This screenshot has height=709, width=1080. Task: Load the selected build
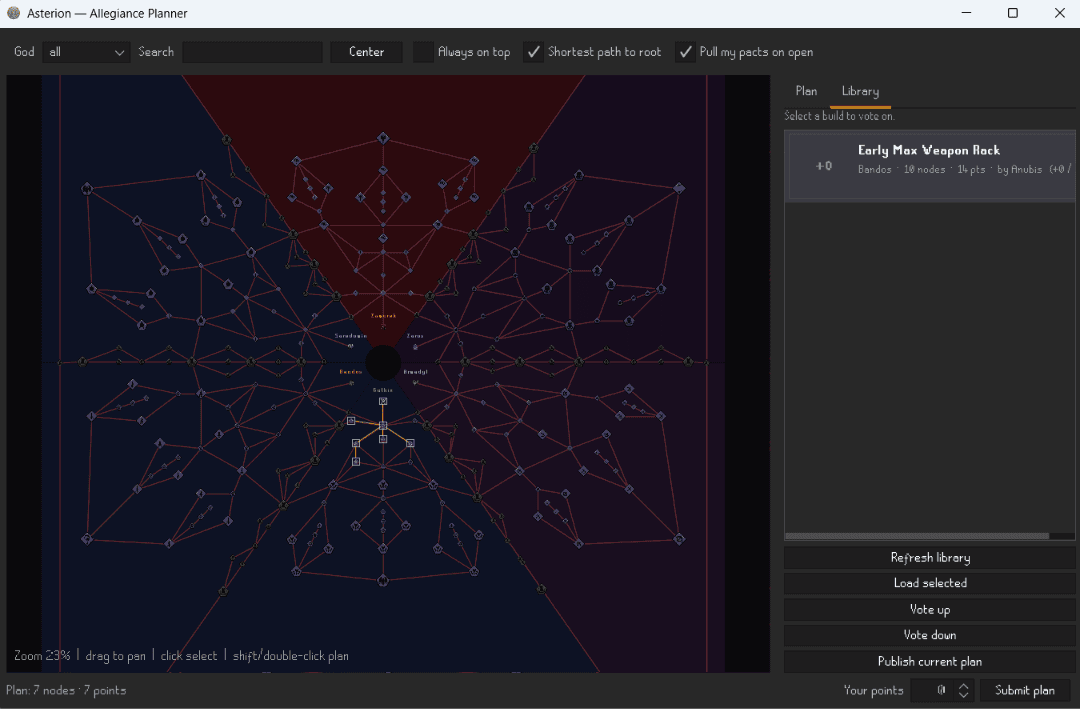click(x=930, y=583)
